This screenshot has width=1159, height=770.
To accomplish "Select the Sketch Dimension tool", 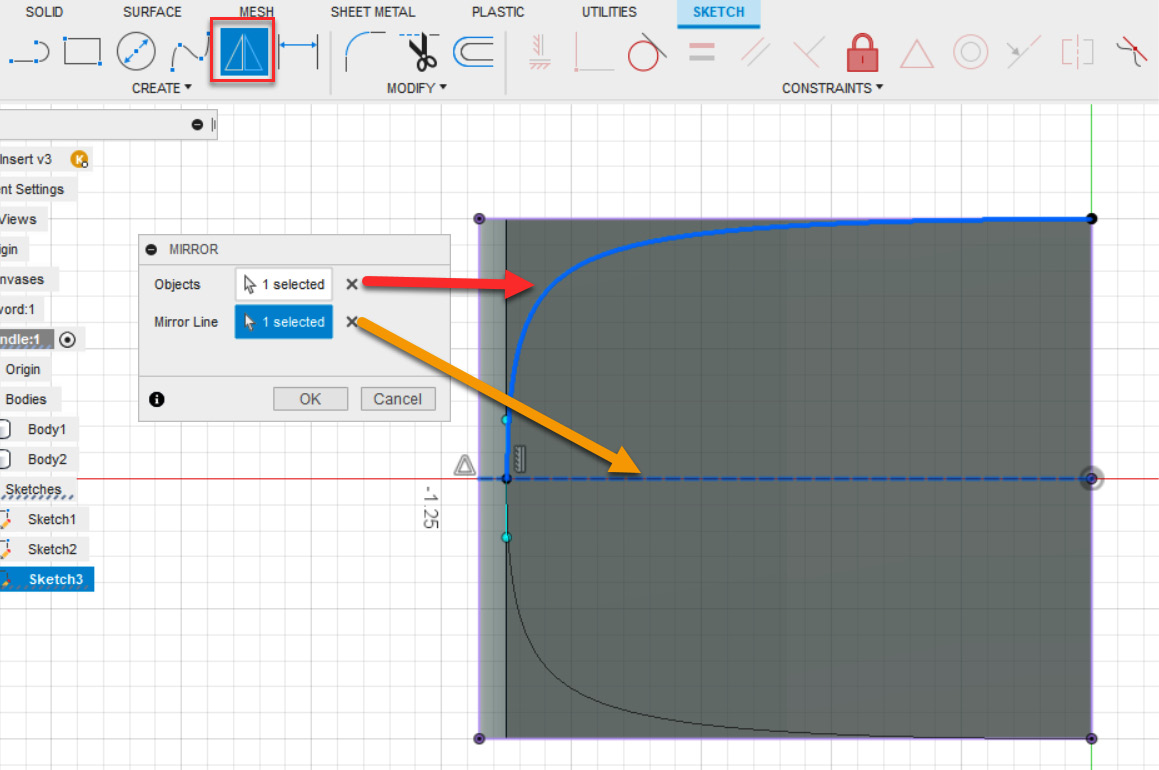I will (298, 51).
